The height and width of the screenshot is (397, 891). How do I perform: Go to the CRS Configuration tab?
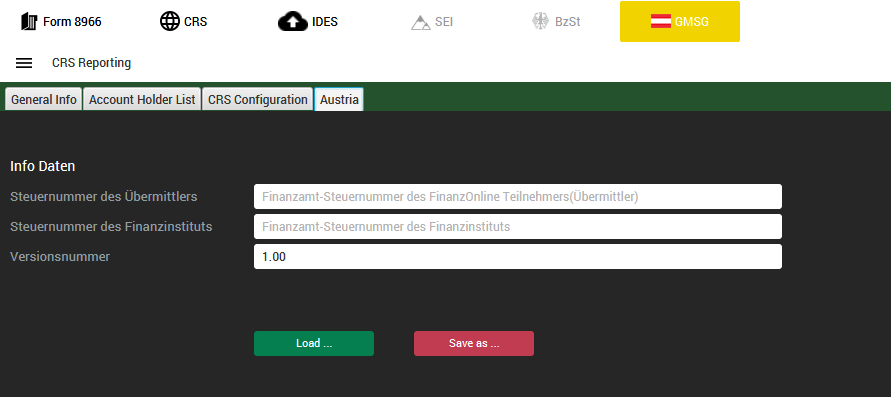pyautogui.click(x=257, y=99)
